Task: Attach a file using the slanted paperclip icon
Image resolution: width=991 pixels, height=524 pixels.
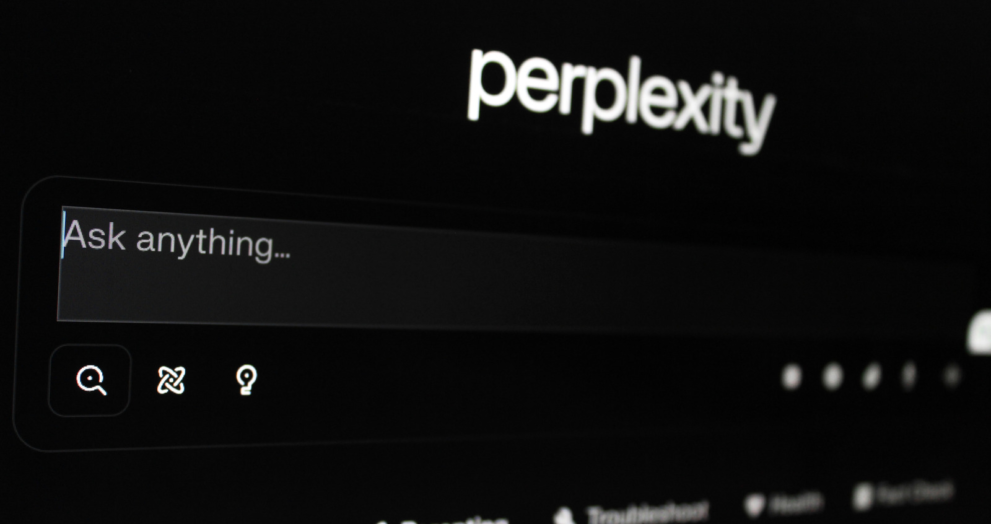Action: 872,377
